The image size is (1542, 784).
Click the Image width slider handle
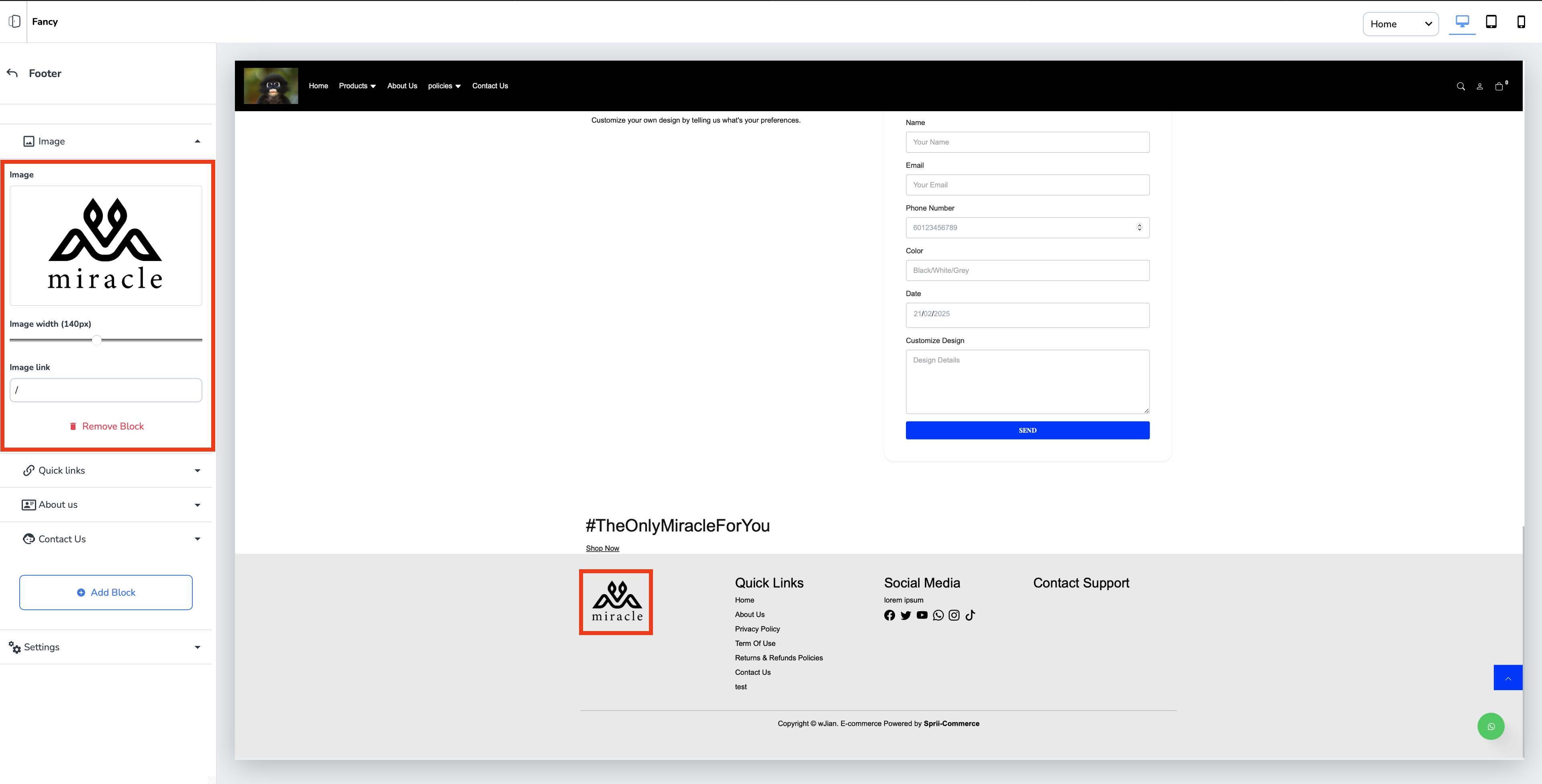click(x=96, y=340)
